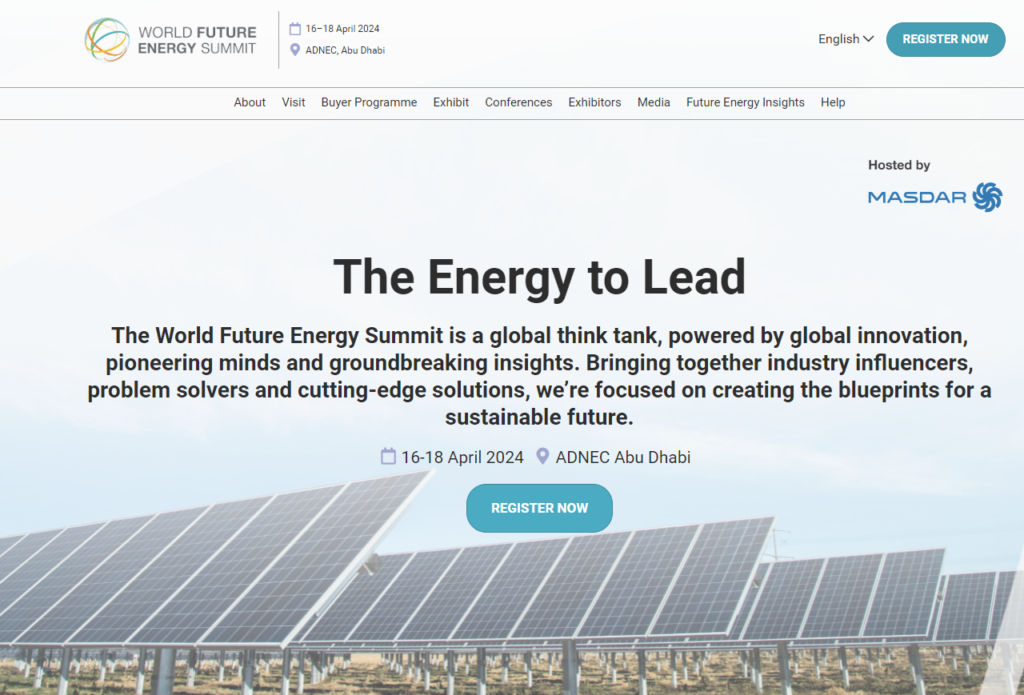Select the Exhibitors menu item
1024x695 pixels.
point(594,102)
